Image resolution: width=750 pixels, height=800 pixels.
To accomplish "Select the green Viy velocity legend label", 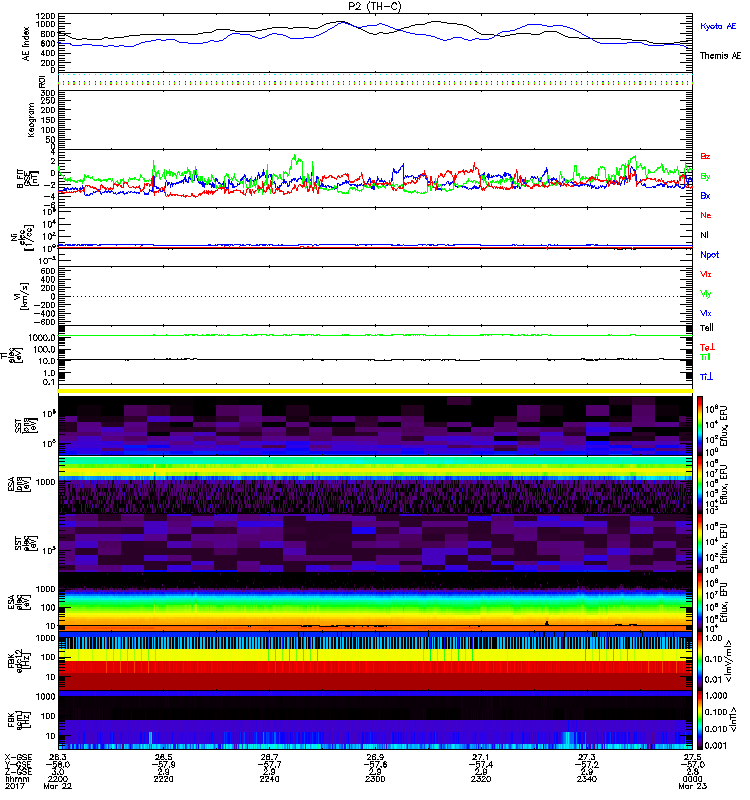I will (706, 294).
